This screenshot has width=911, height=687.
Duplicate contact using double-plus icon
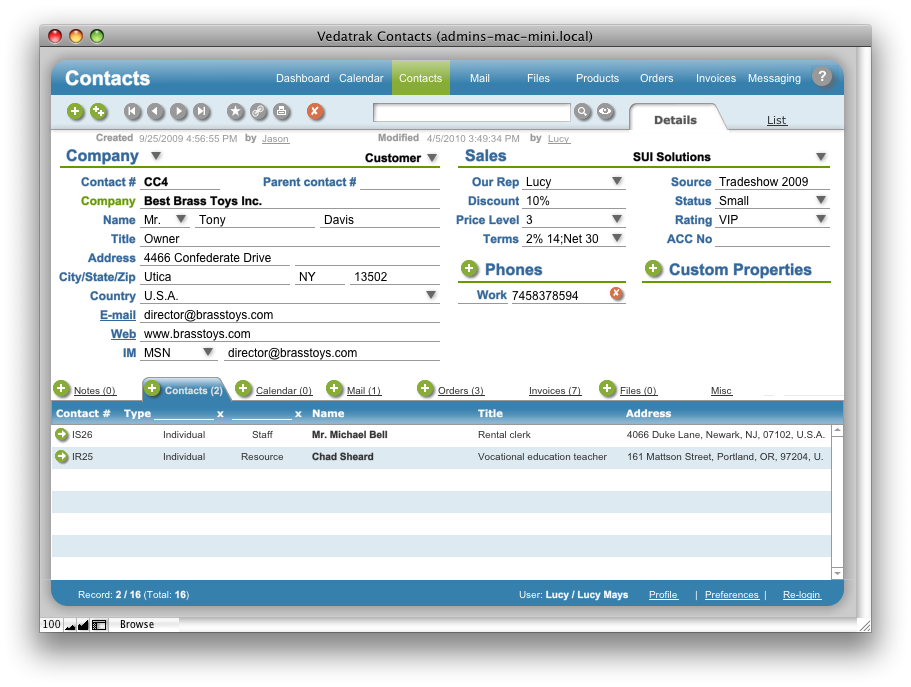(x=98, y=111)
